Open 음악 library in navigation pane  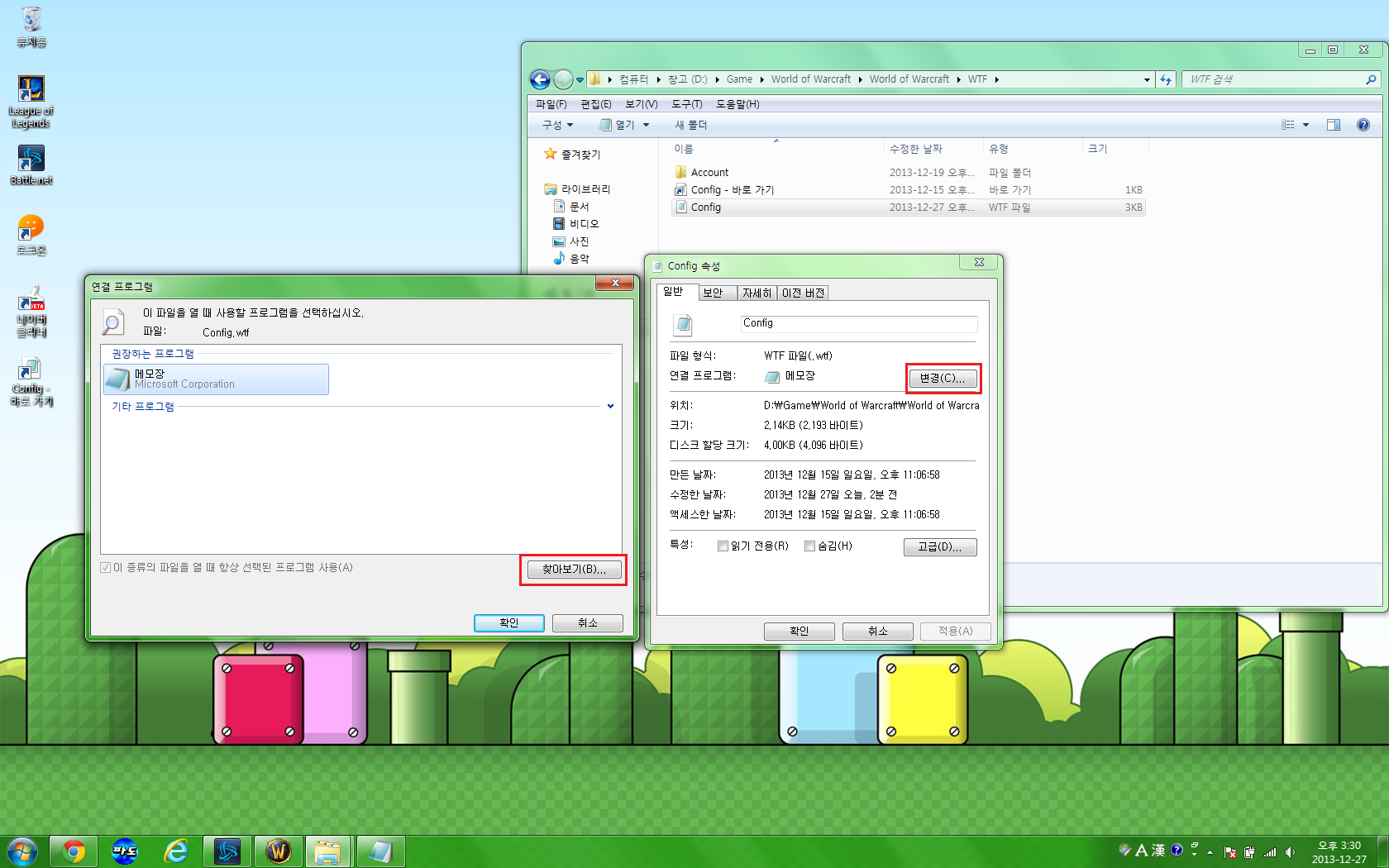(x=571, y=259)
